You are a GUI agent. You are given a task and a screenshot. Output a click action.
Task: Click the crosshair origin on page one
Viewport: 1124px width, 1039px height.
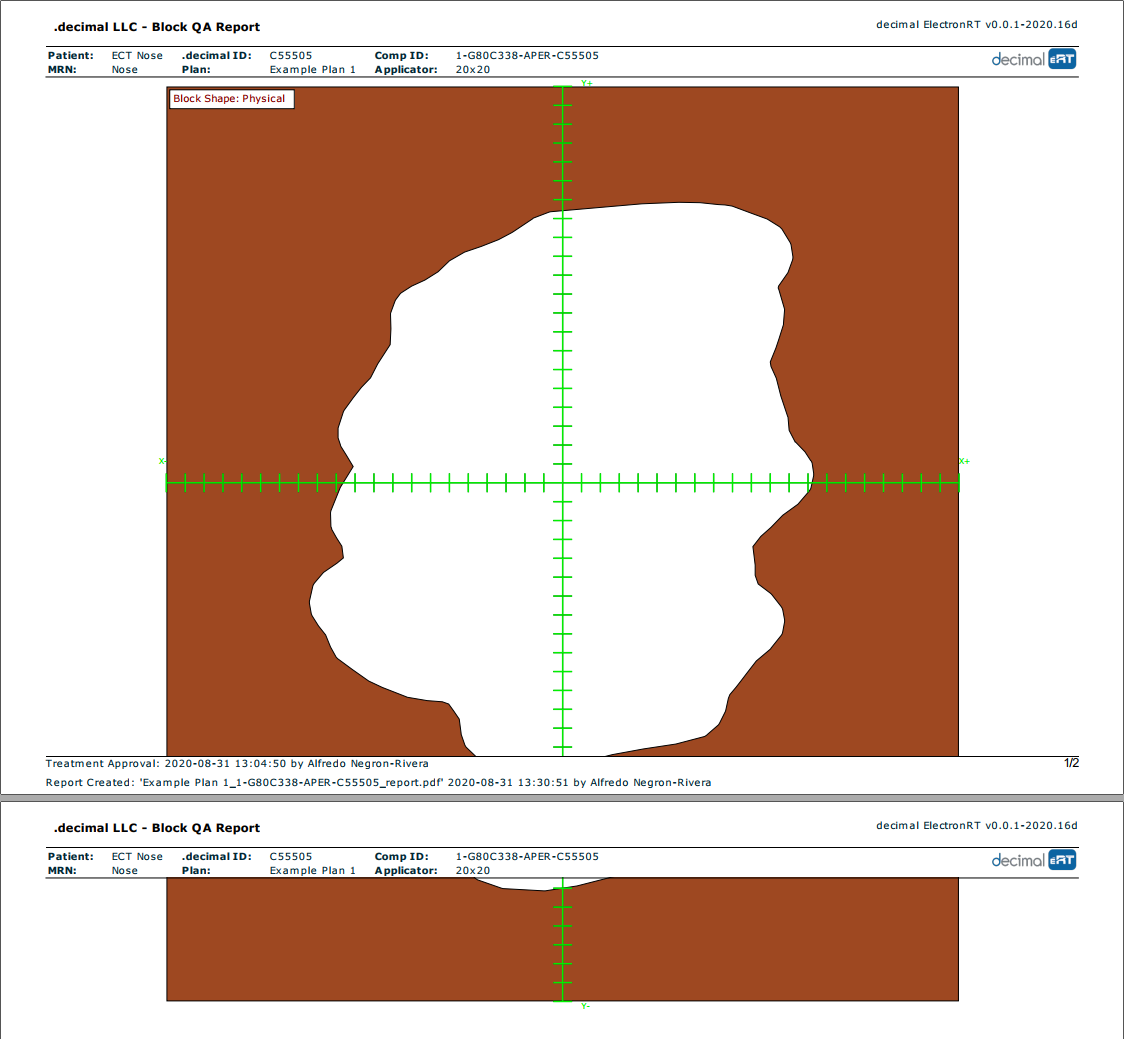point(563,483)
